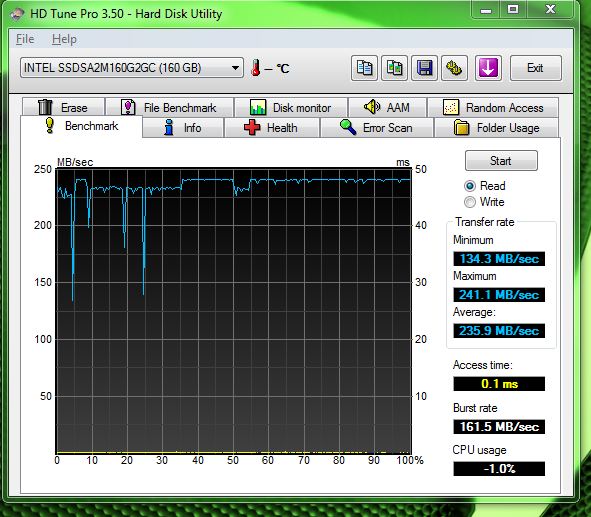
Task: Open the options gear icon
Action: [x=455, y=68]
